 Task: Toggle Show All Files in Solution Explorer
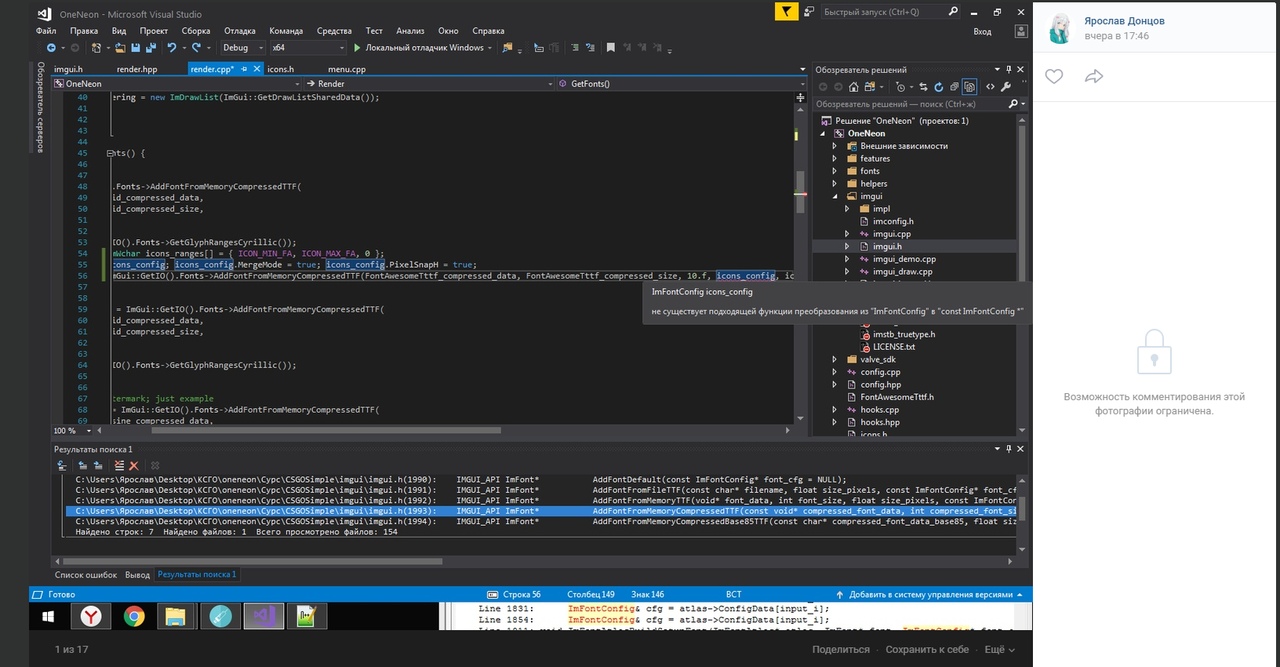click(x=968, y=87)
